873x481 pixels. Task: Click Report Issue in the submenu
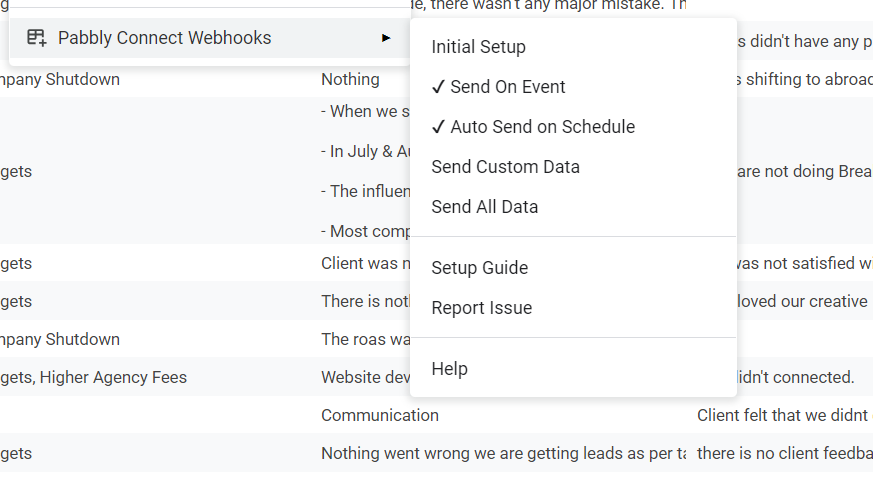481,308
